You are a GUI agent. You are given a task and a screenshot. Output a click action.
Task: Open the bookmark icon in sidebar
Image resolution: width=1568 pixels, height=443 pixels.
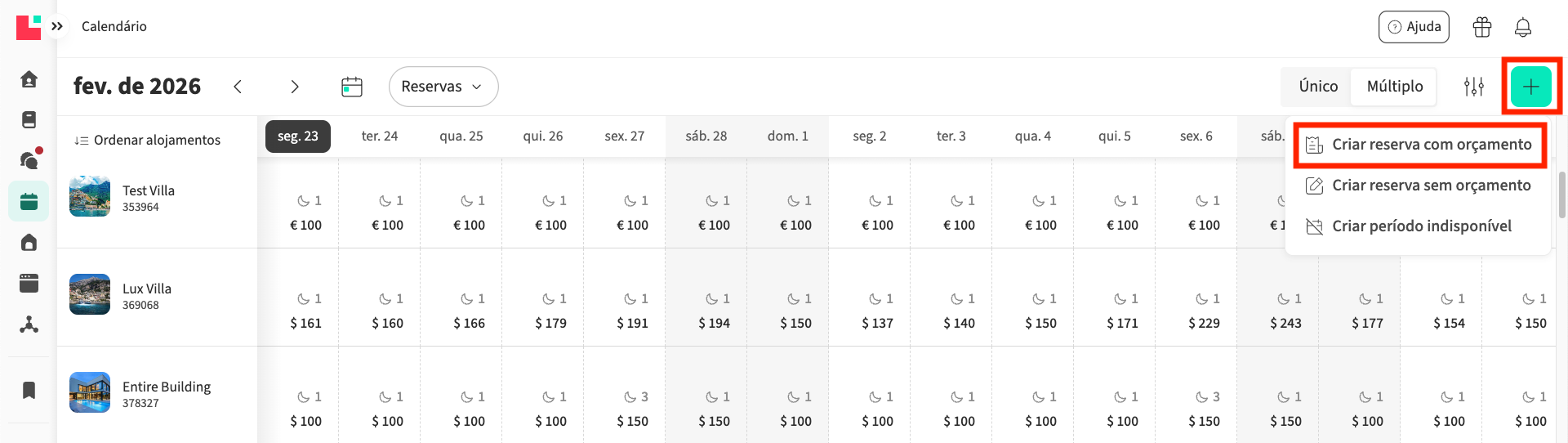[x=29, y=390]
